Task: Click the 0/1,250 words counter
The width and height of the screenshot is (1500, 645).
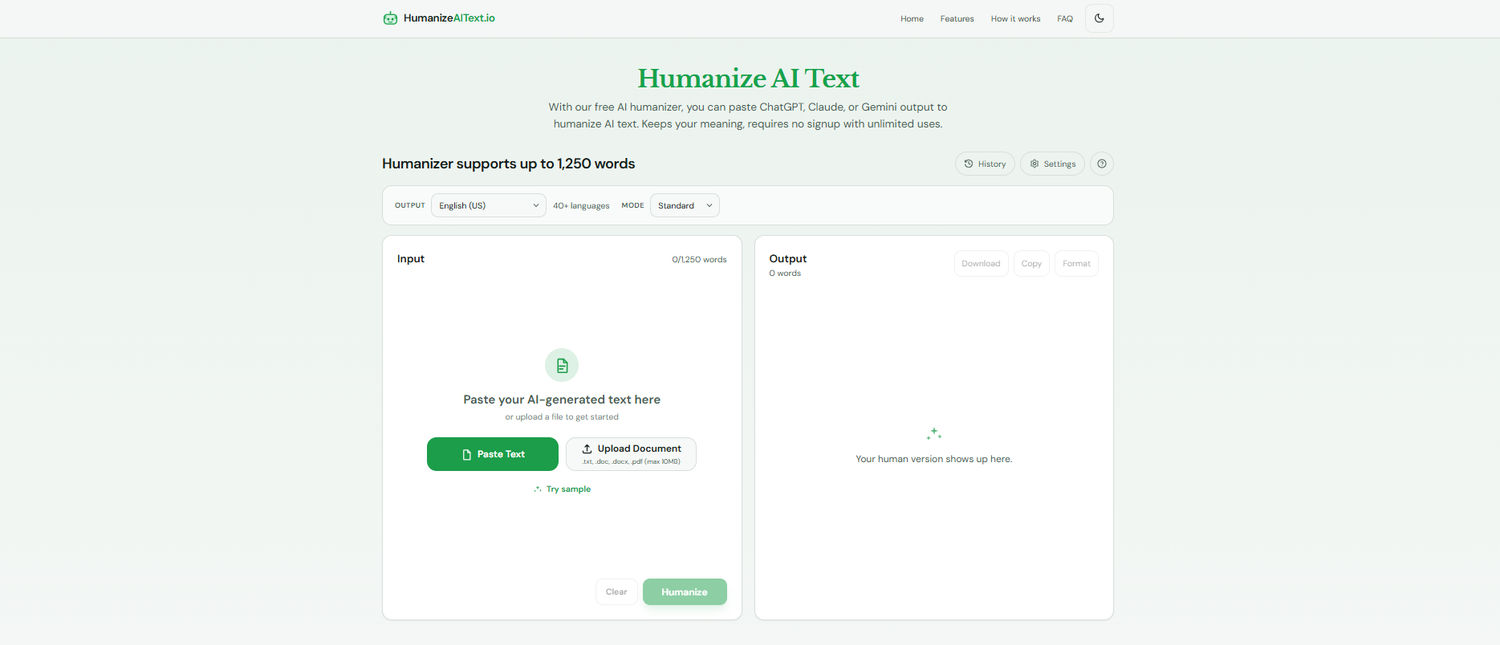Action: click(699, 260)
